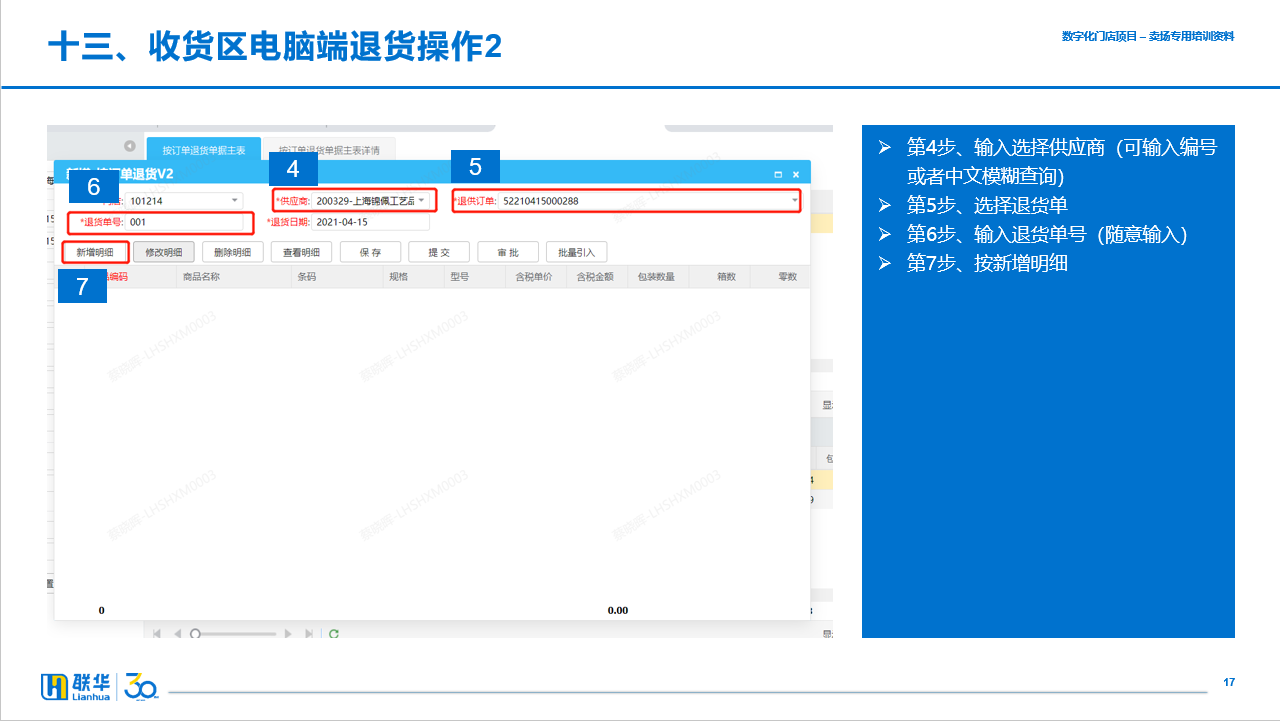Click the pager slider handle

pyautogui.click(x=196, y=633)
